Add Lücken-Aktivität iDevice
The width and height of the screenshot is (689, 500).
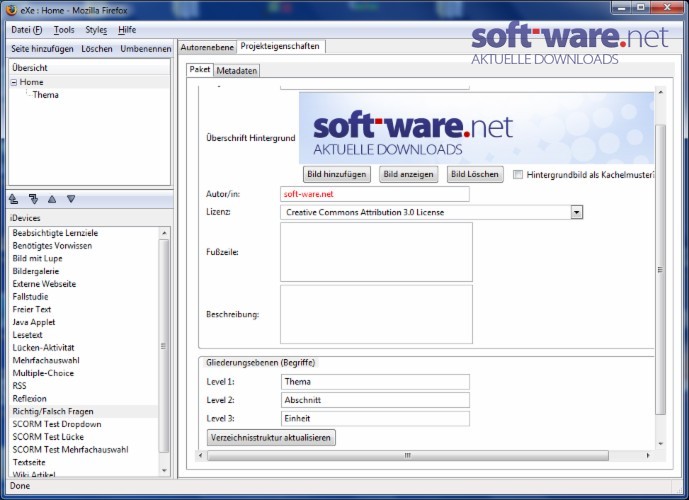pyautogui.click(x=44, y=348)
